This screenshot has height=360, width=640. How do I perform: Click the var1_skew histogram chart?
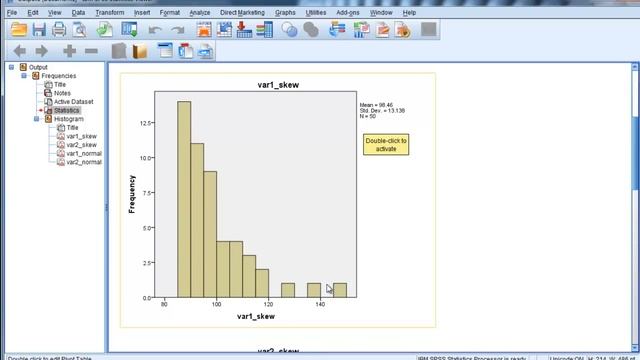coord(278,200)
